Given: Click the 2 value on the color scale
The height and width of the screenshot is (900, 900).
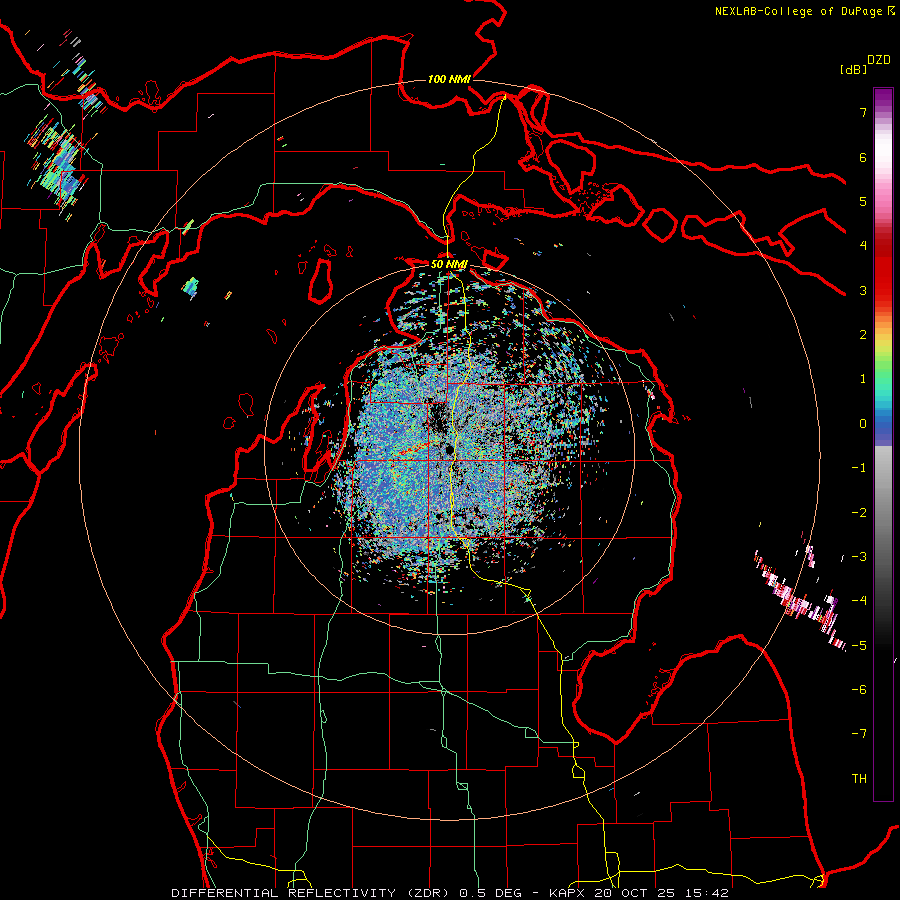Looking at the screenshot, I should coord(863,335).
